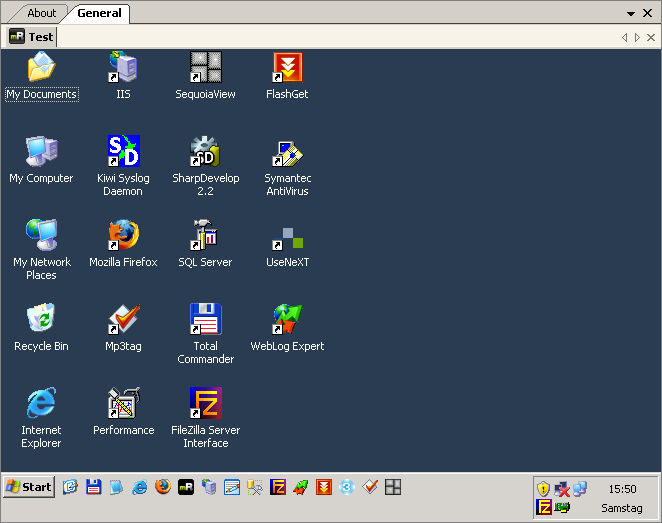This screenshot has height=523, width=662.
Task: Select the WebLog Expert desktop shortcut
Action: (287, 328)
